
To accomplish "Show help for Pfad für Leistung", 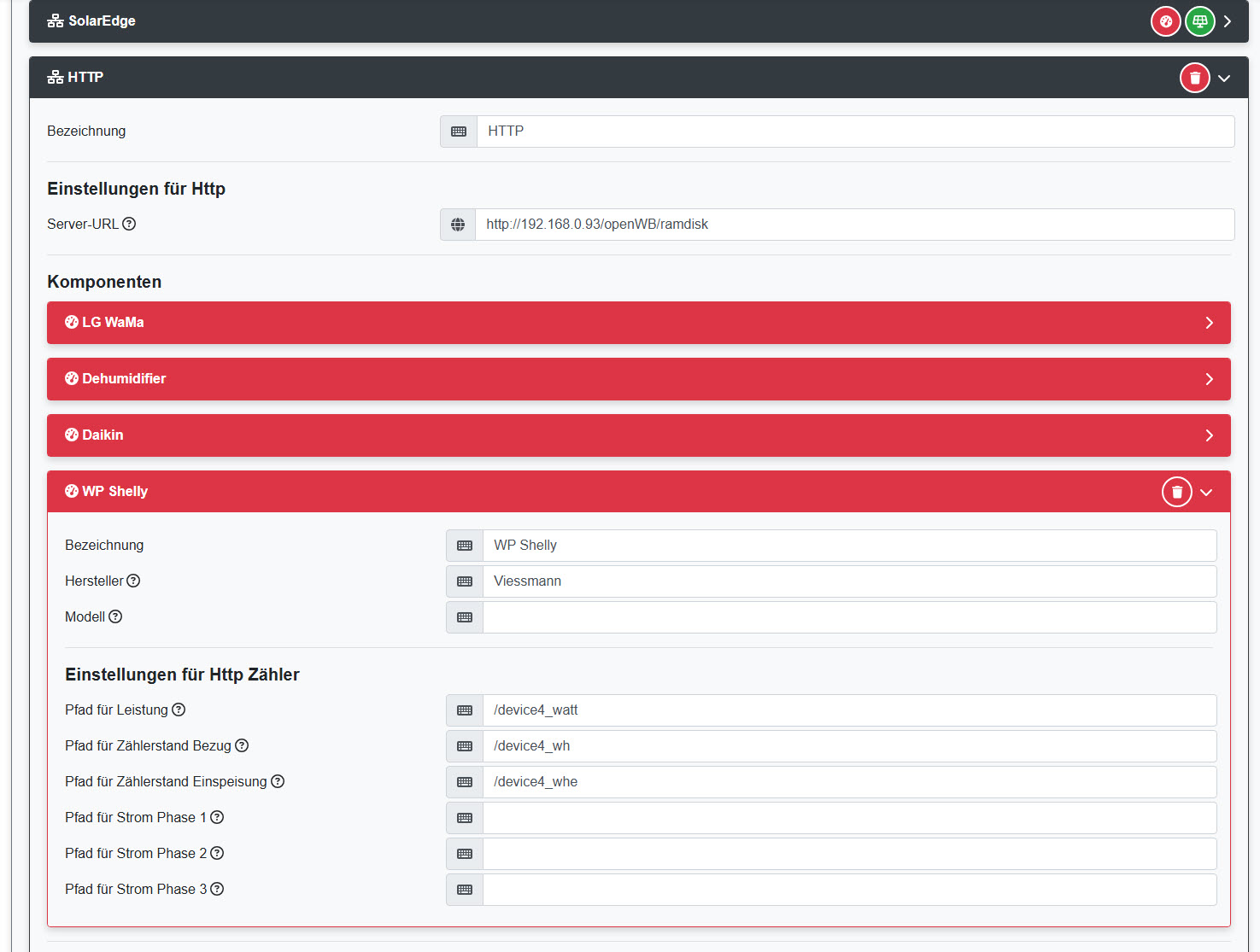I will (x=179, y=710).
